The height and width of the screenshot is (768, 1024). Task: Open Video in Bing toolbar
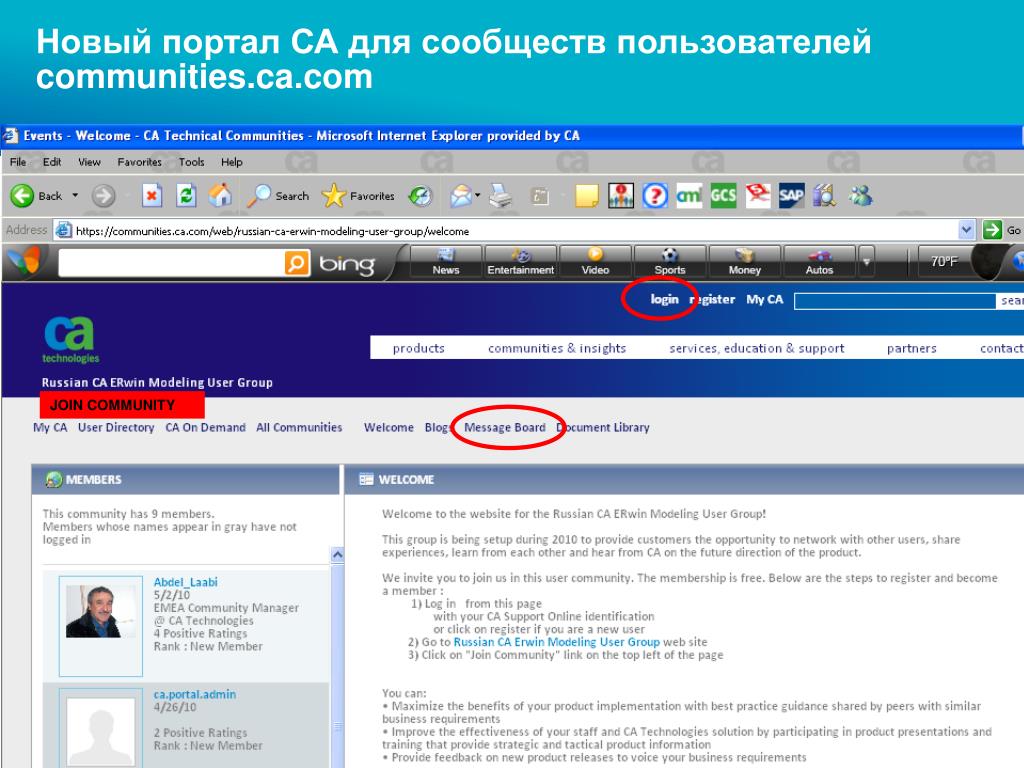[x=595, y=262]
